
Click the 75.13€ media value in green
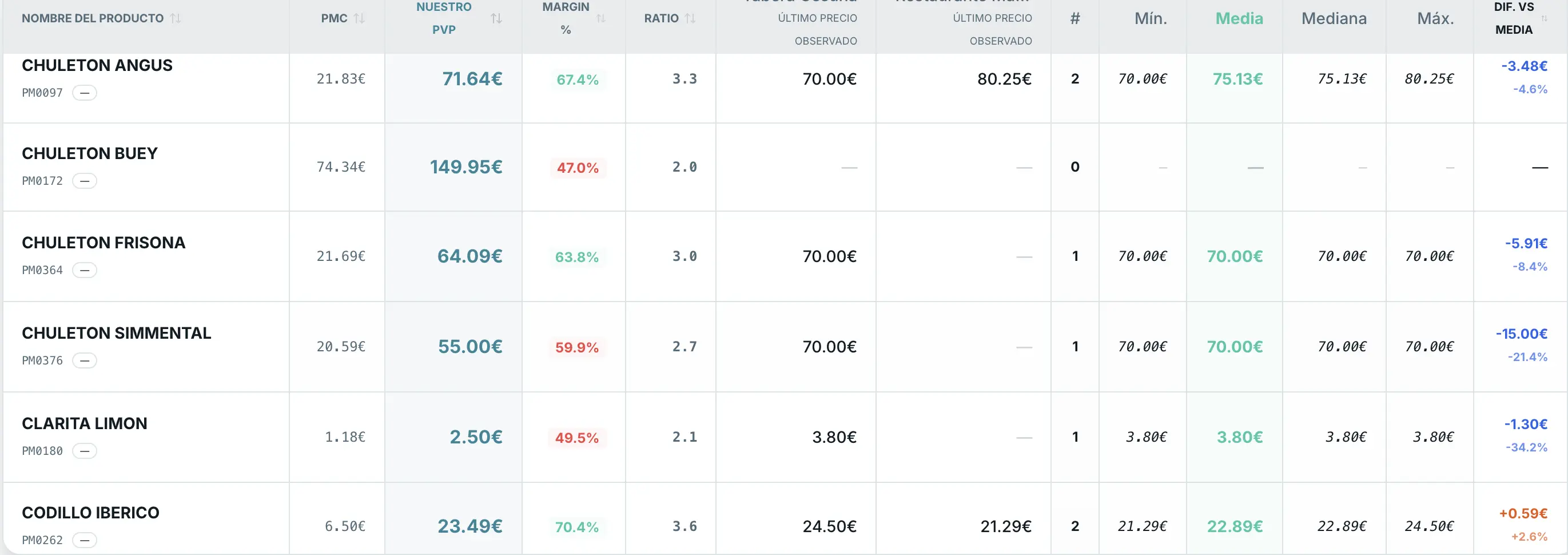pos(1237,79)
